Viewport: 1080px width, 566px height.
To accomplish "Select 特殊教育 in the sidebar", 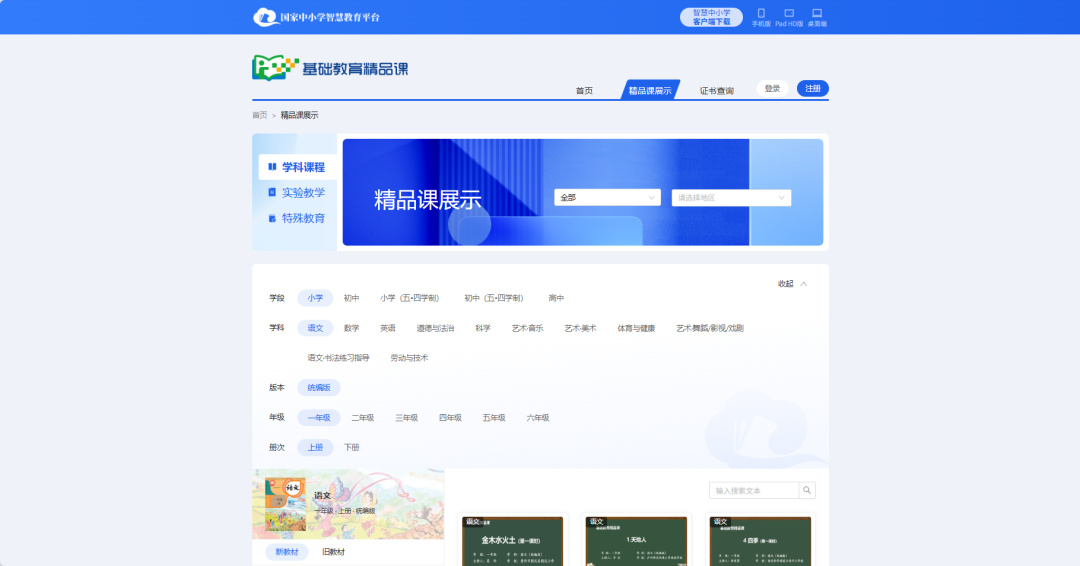I will pyautogui.click(x=298, y=218).
